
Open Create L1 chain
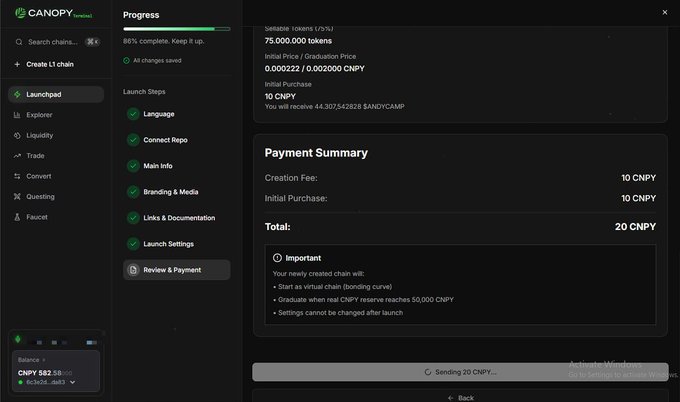pos(50,64)
